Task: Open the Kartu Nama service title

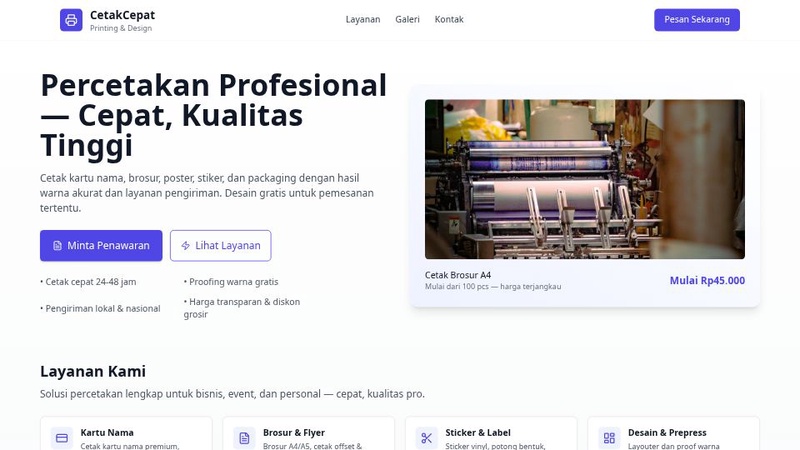Action: click(x=107, y=433)
